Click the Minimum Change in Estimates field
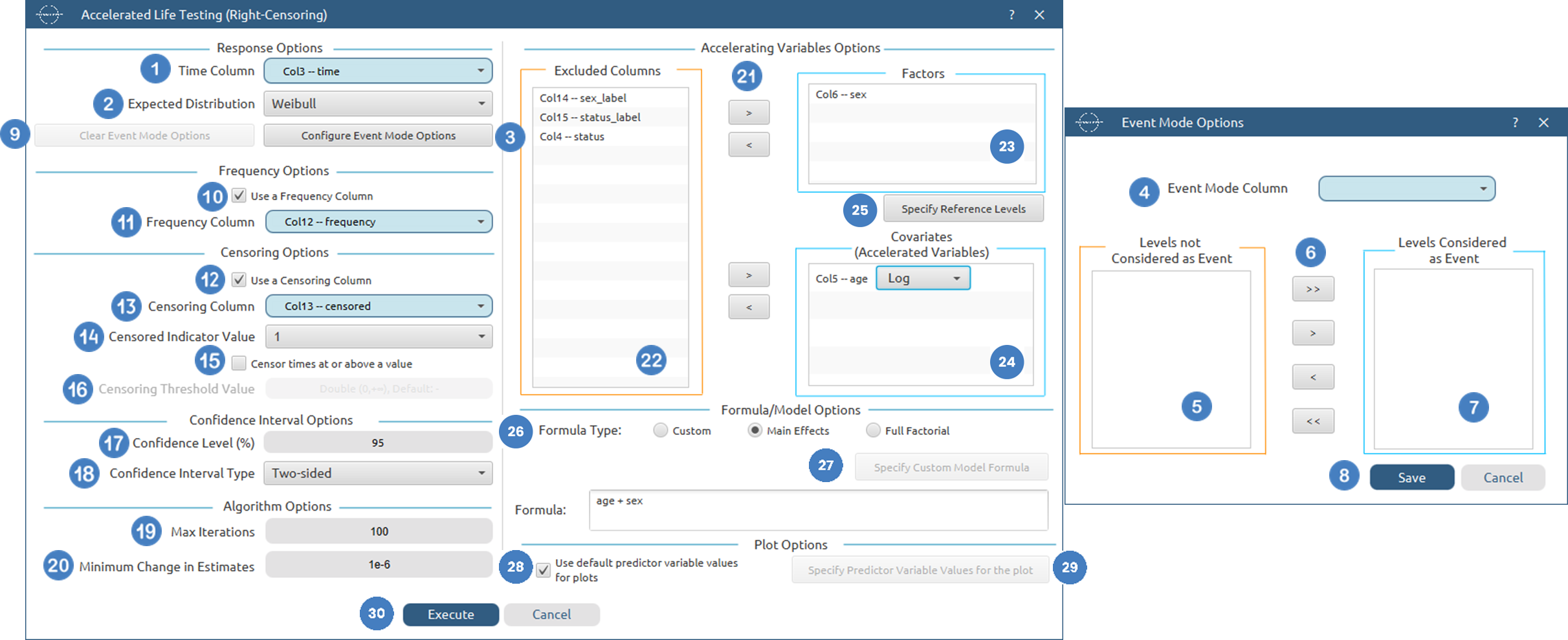This screenshot has width=1568, height=640. (x=379, y=564)
